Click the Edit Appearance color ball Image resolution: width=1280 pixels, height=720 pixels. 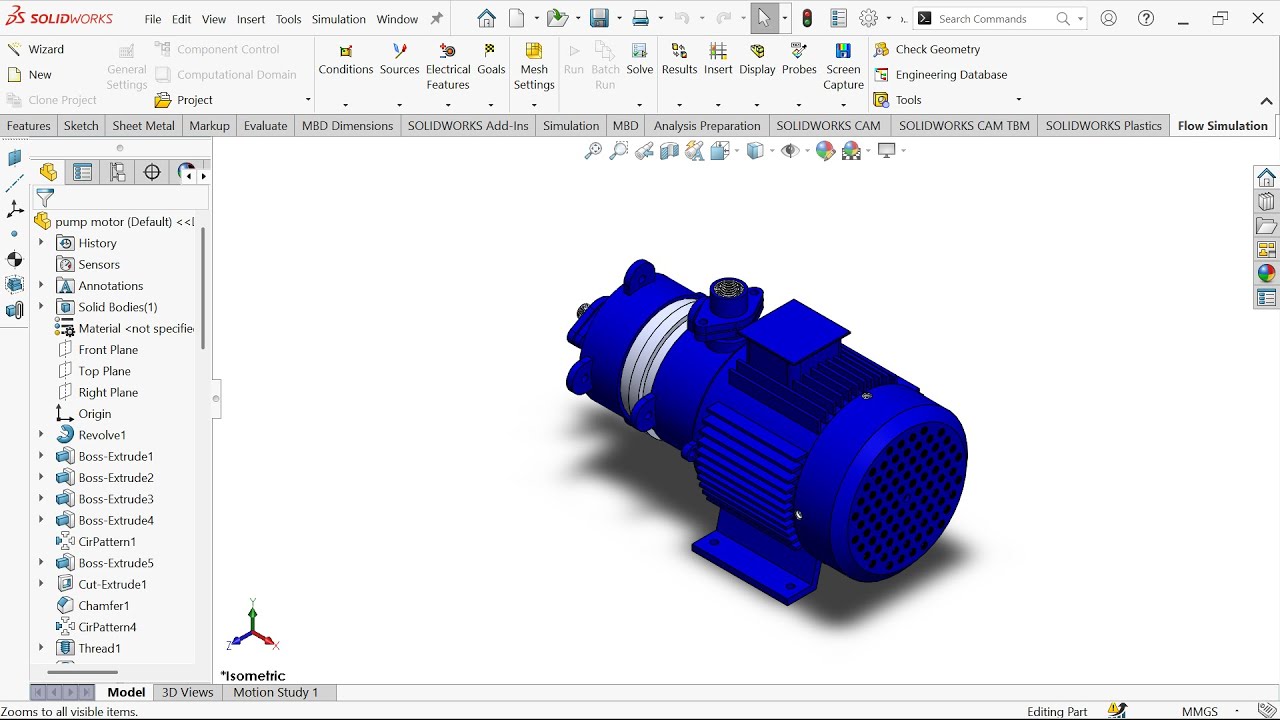pyautogui.click(x=825, y=150)
